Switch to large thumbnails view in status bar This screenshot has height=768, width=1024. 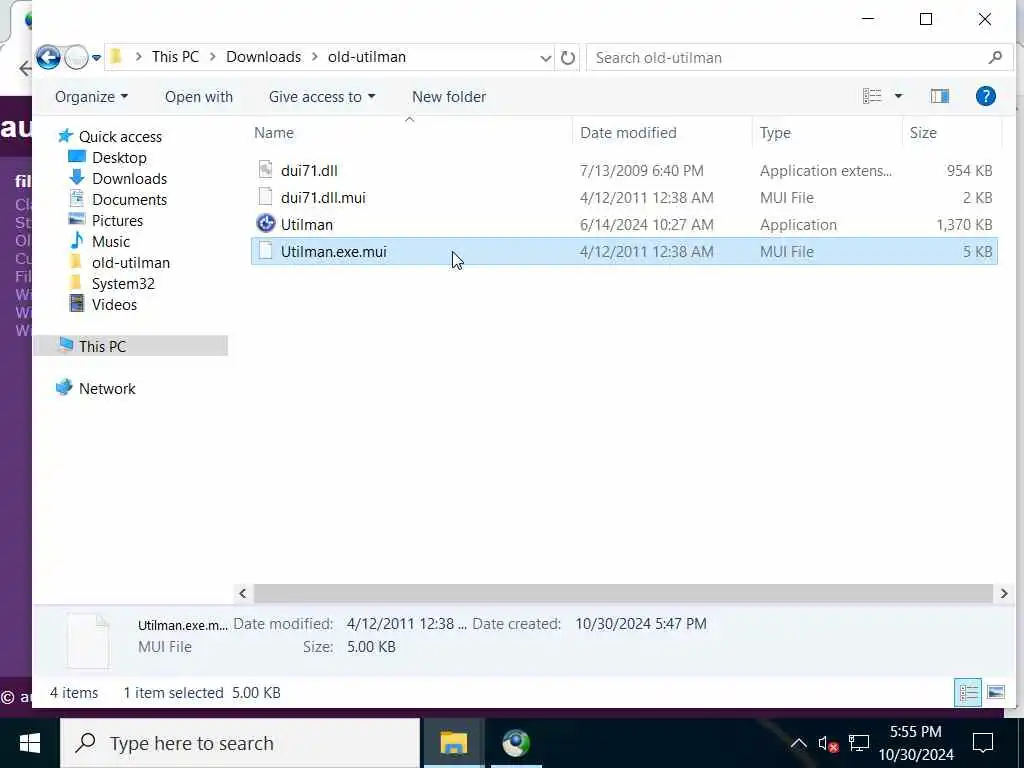pyautogui.click(x=995, y=692)
